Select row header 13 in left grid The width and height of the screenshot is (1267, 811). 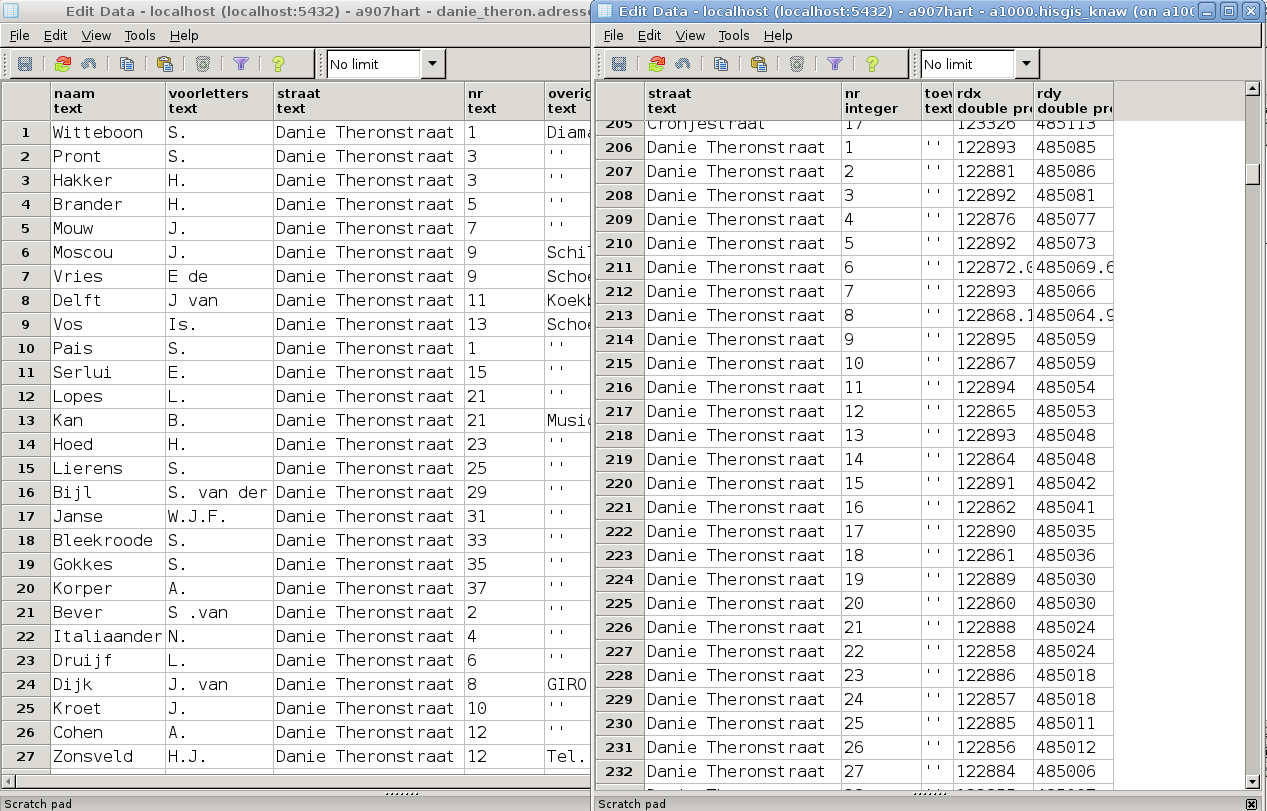pyautogui.click(x=26, y=420)
